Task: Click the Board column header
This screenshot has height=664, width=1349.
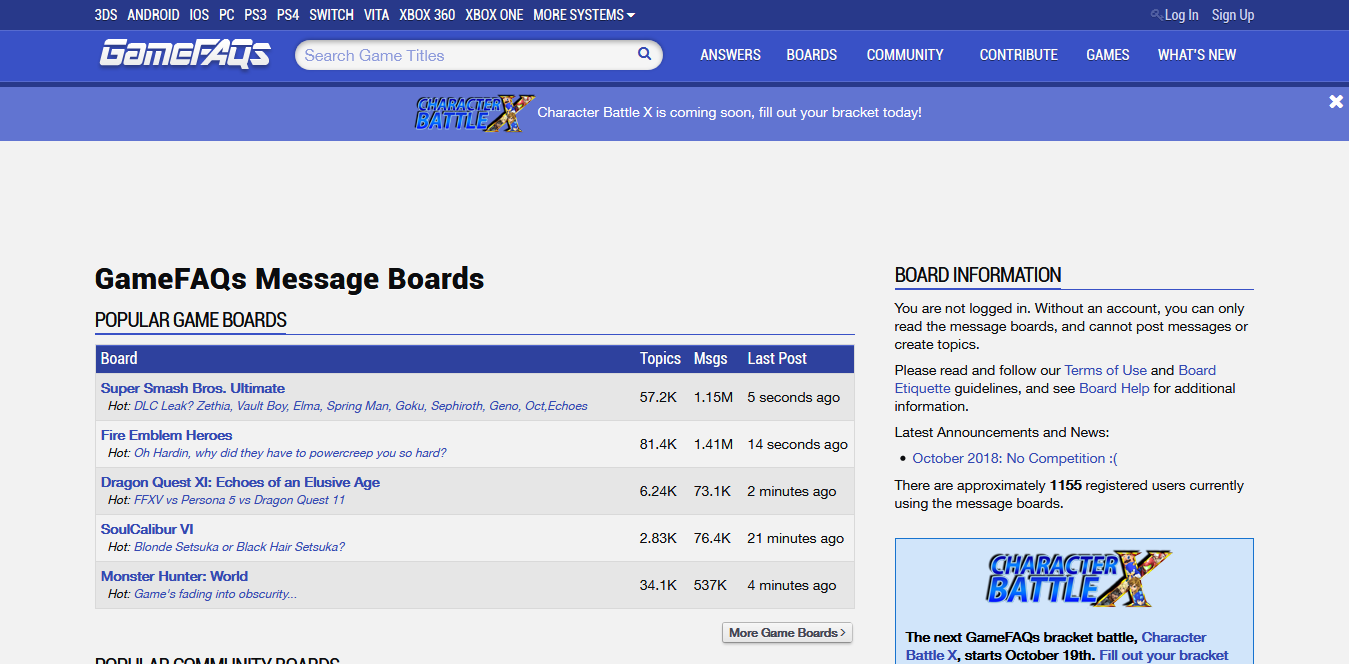Action: pyautogui.click(x=119, y=358)
